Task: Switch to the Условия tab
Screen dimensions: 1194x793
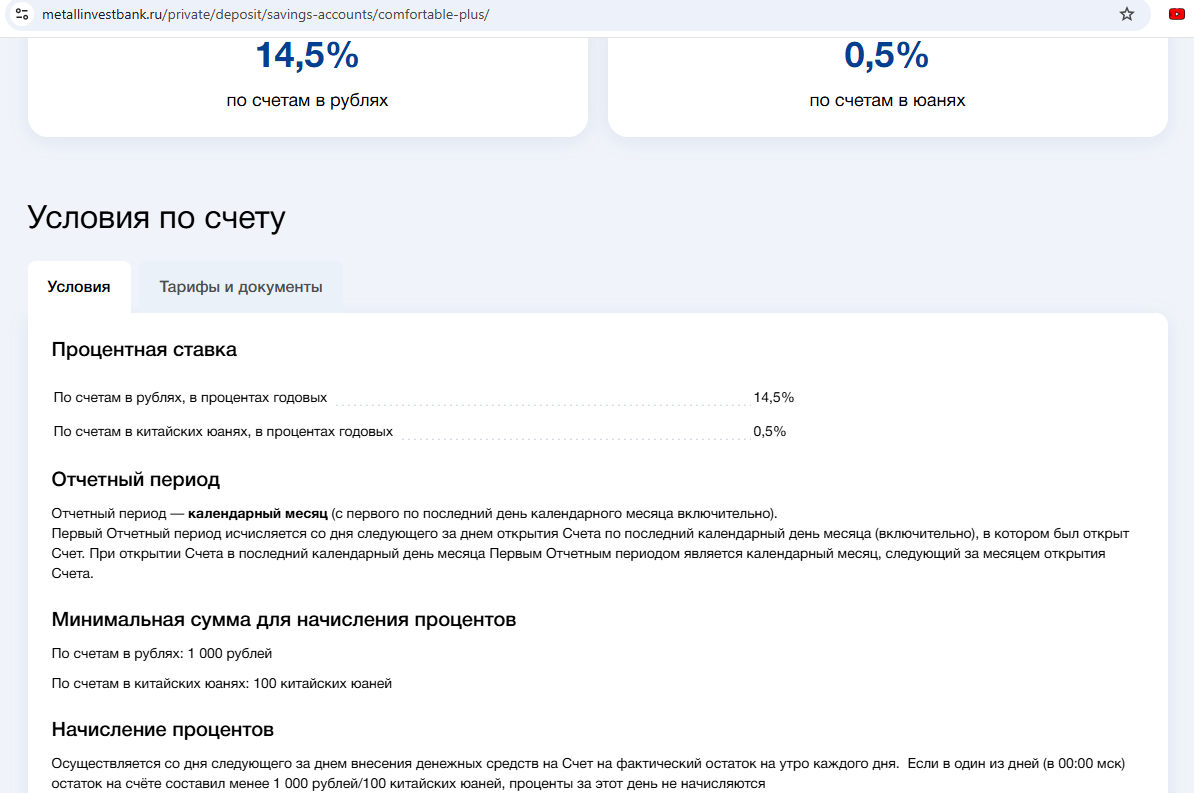Action: [79, 287]
